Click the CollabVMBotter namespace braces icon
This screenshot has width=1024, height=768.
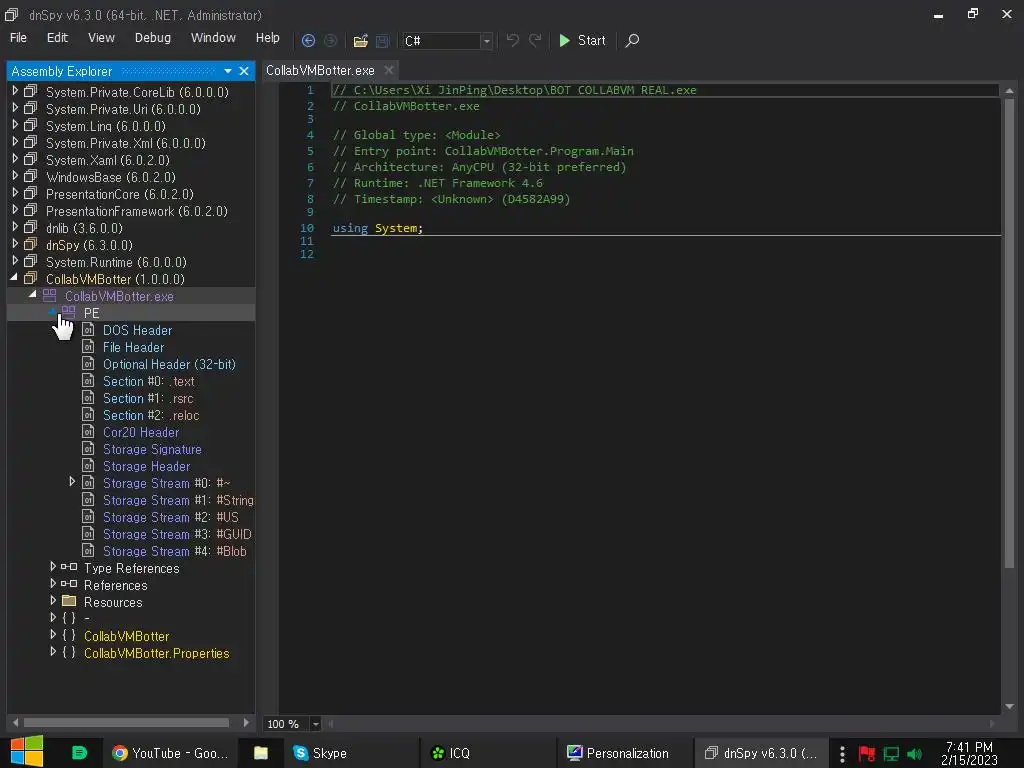[69, 635]
